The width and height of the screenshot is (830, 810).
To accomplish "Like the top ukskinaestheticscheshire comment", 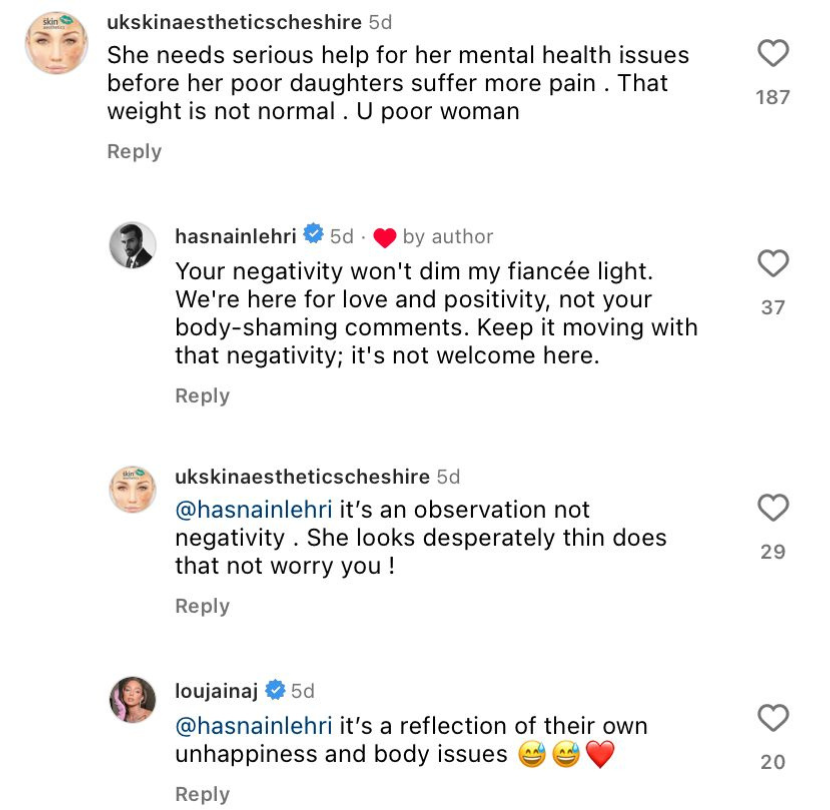I will coord(773,53).
